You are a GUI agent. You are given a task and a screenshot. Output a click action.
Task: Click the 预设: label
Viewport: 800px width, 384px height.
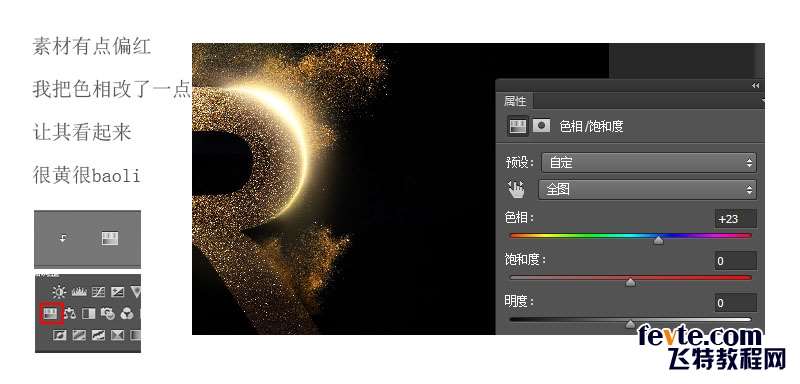pyautogui.click(x=519, y=163)
